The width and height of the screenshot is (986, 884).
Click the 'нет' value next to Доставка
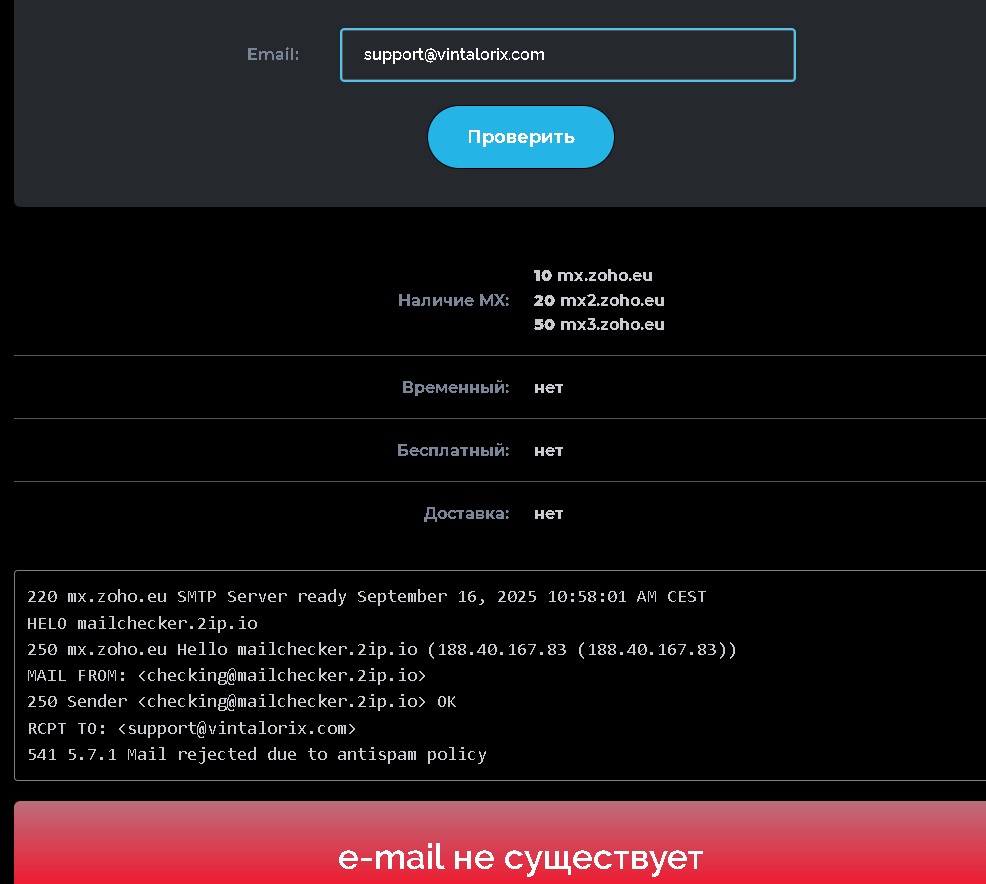click(x=548, y=514)
